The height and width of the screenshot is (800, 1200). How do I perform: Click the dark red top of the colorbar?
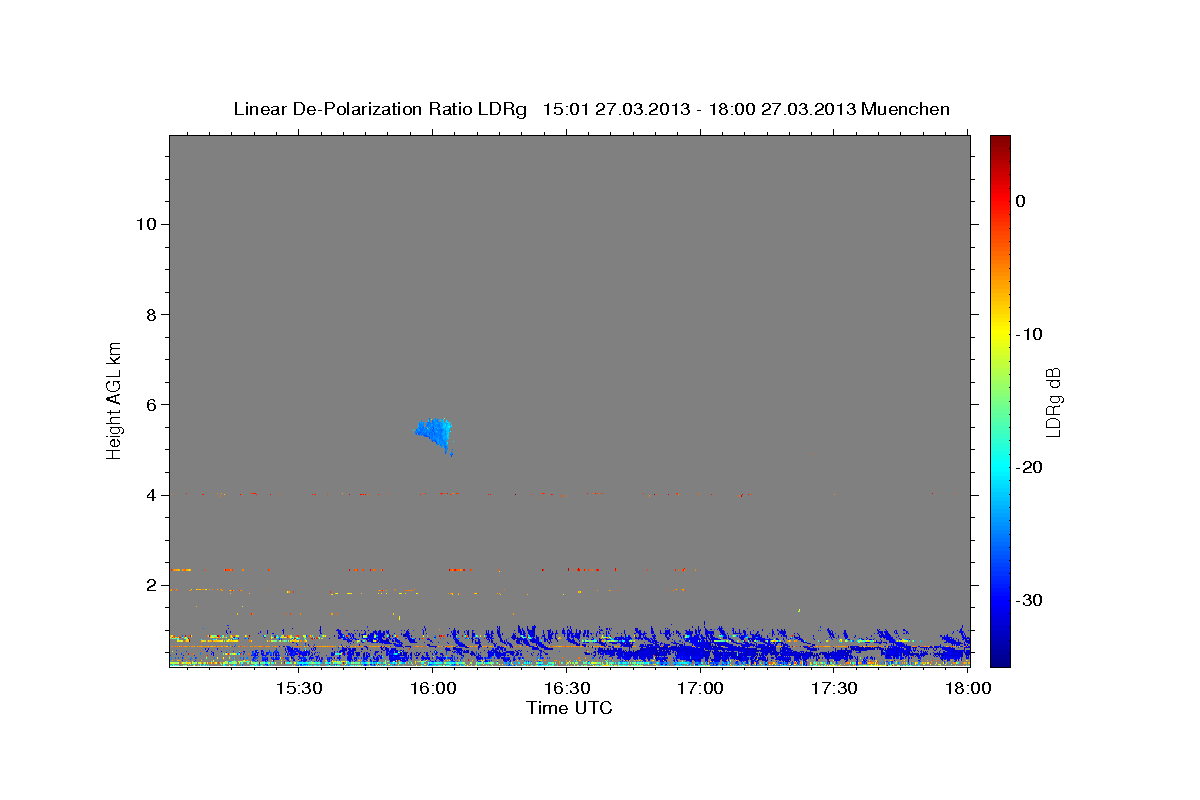point(1000,145)
